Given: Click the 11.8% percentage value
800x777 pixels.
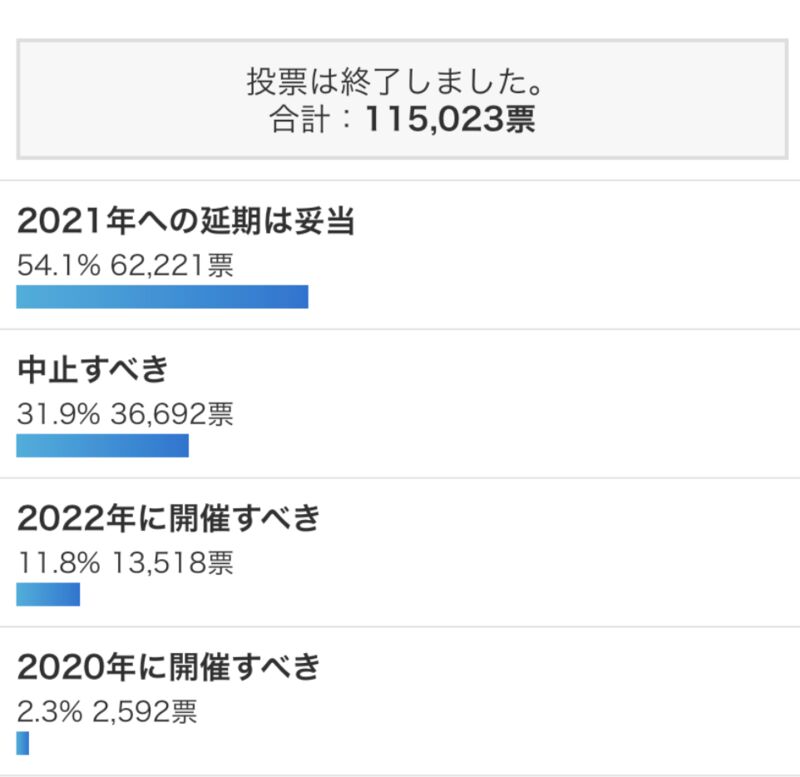Looking at the screenshot, I should pos(58,563).
